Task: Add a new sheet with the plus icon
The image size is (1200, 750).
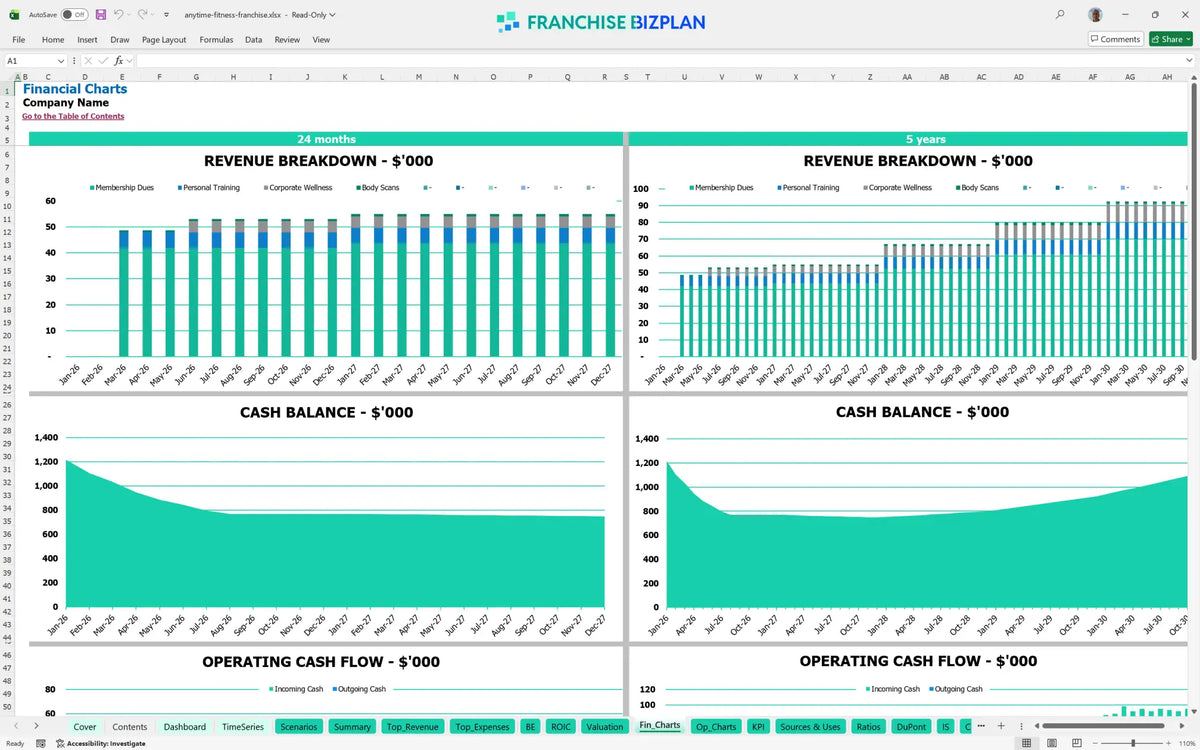Action: pos(1000,726)
